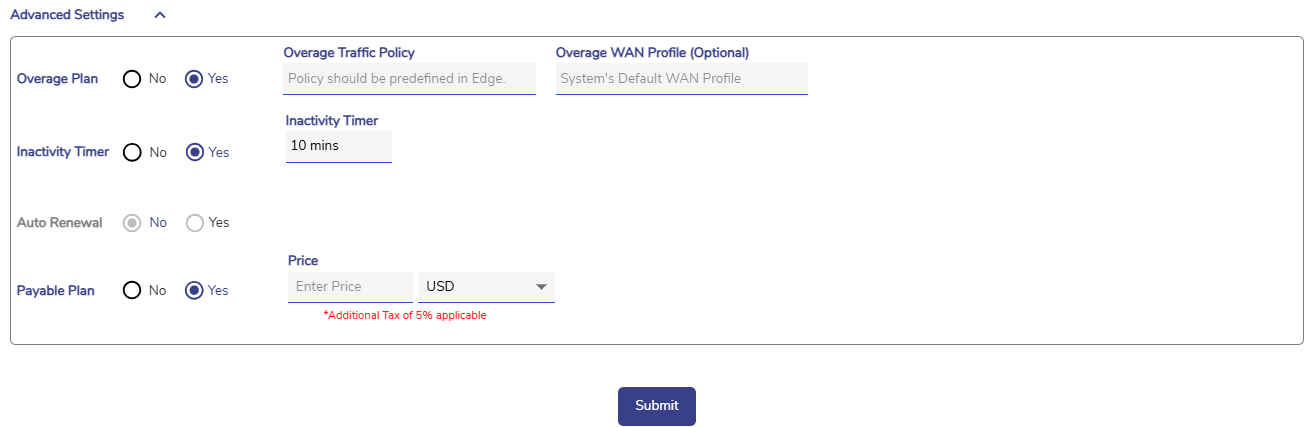This screenshot has width=1310, height=427.
Task: Collapse the Advanced Settings chevron
Action: click(x=160, y=15)
